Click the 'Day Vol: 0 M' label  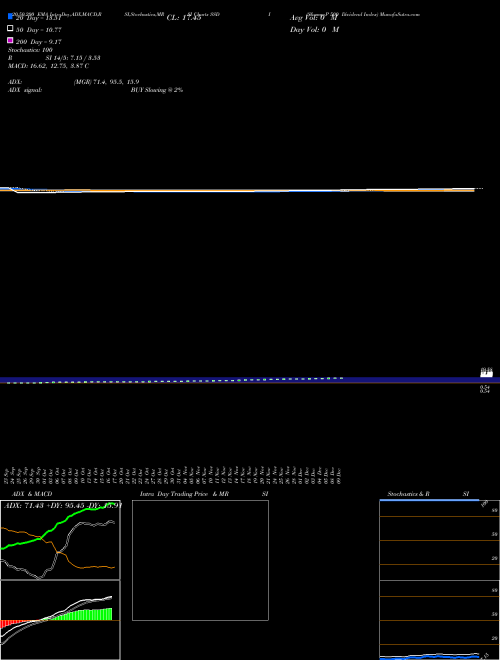coord(314,29)
